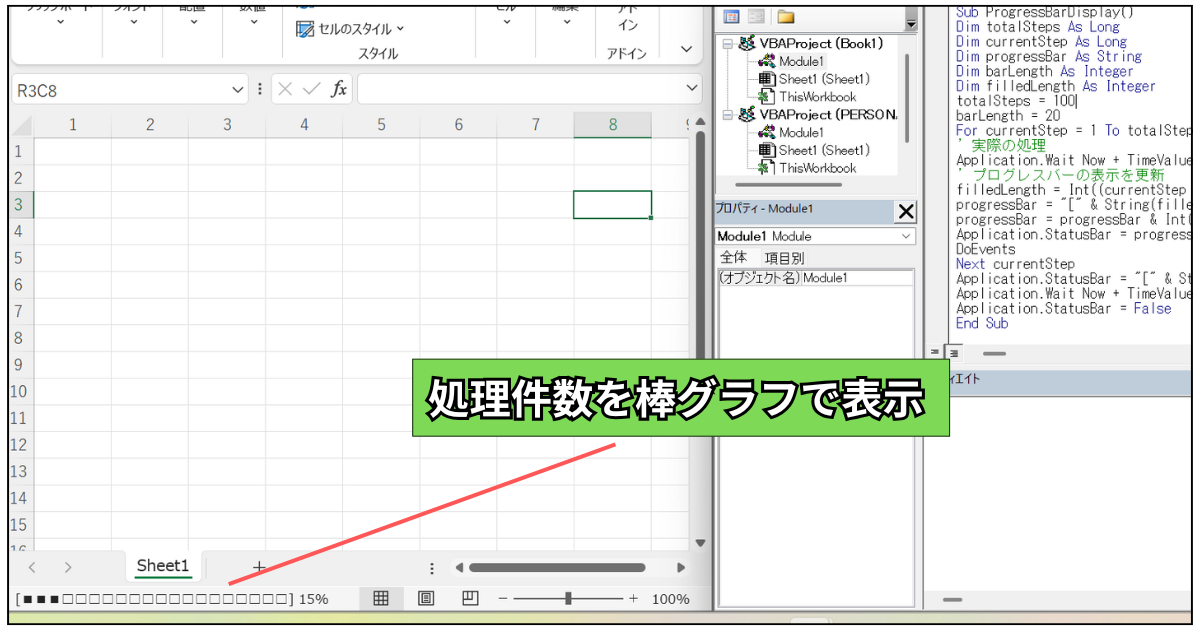Screen dimensions: 1200x630
Task: Select column header 1
Action: (72, 125)
